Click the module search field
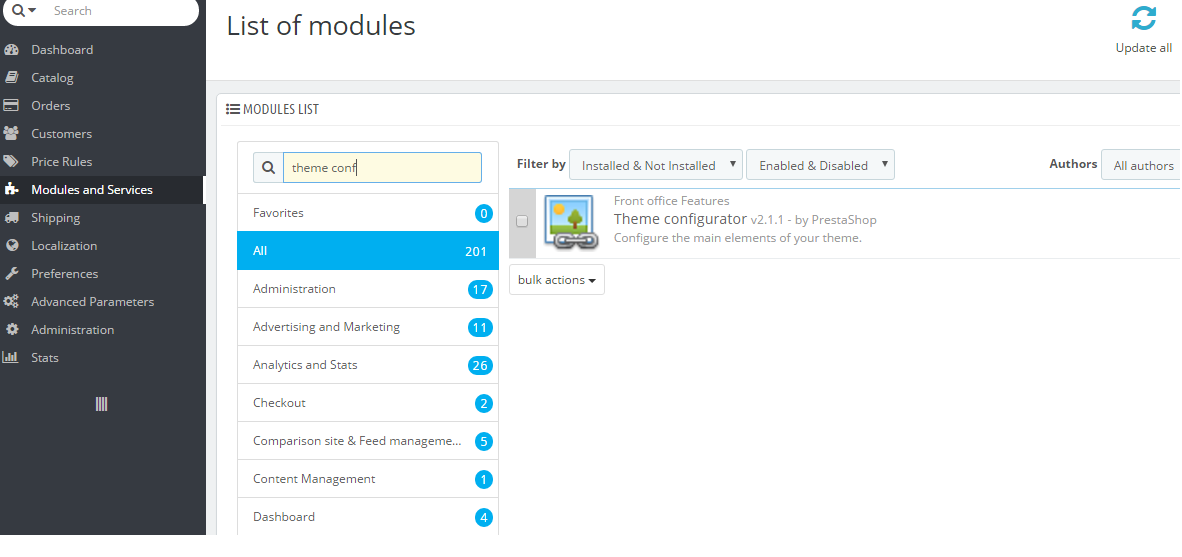The width and height of the screenshot is (1182, 557). tap(382, 168)
